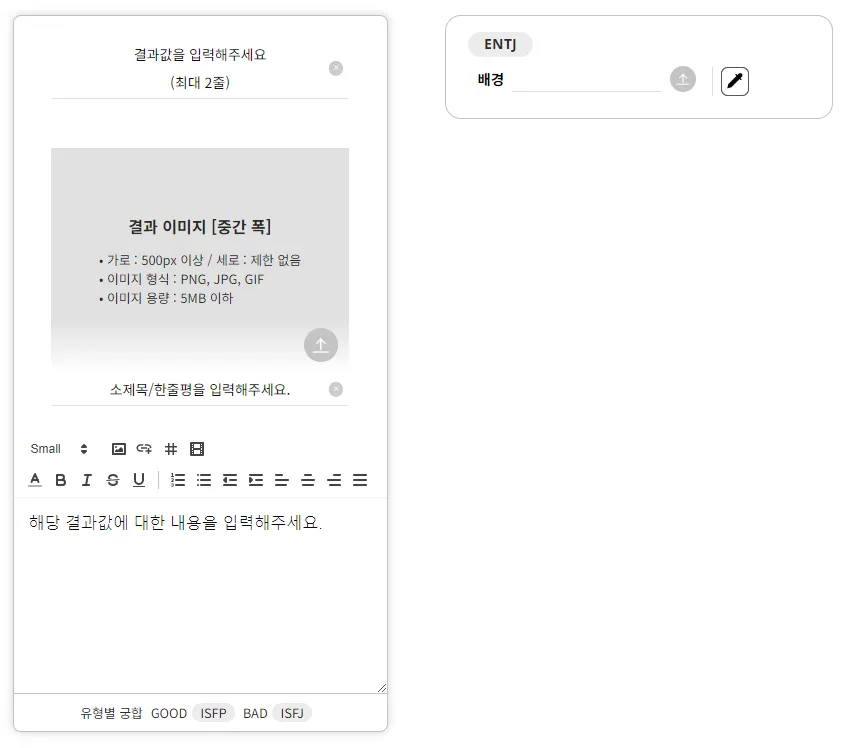Screen dimensions: 847x748
Task: Insert video using the film icon
Action: (197, 449)
